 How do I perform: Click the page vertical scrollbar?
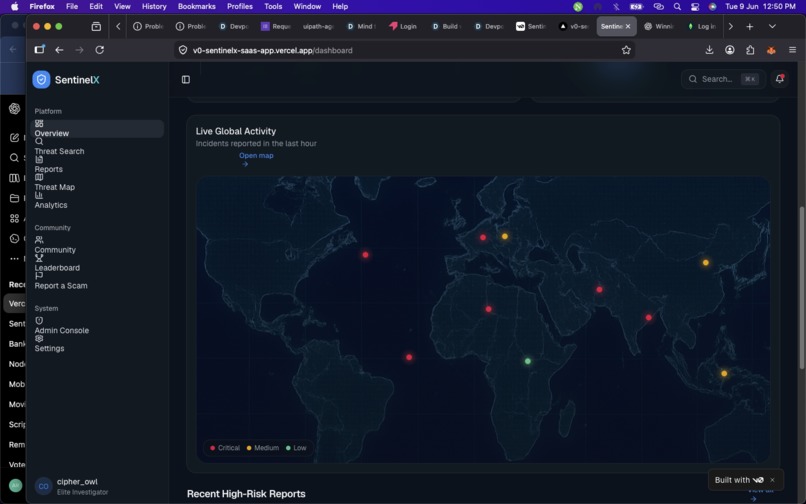pos(802,288)
